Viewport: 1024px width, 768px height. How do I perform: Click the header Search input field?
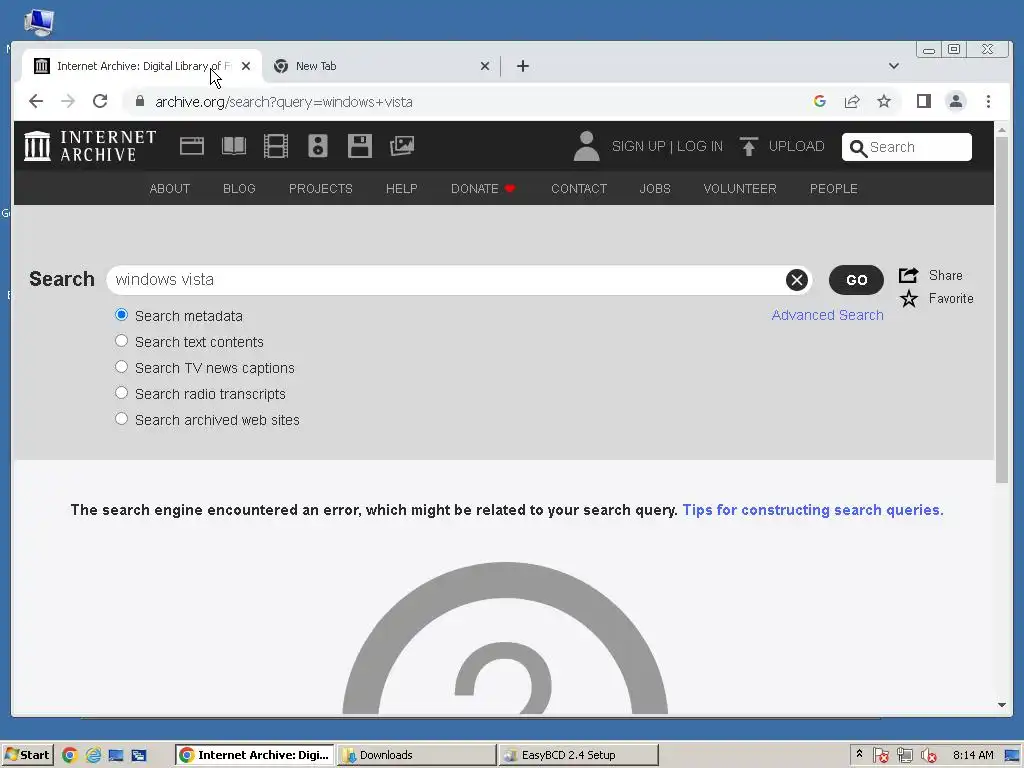906,147
